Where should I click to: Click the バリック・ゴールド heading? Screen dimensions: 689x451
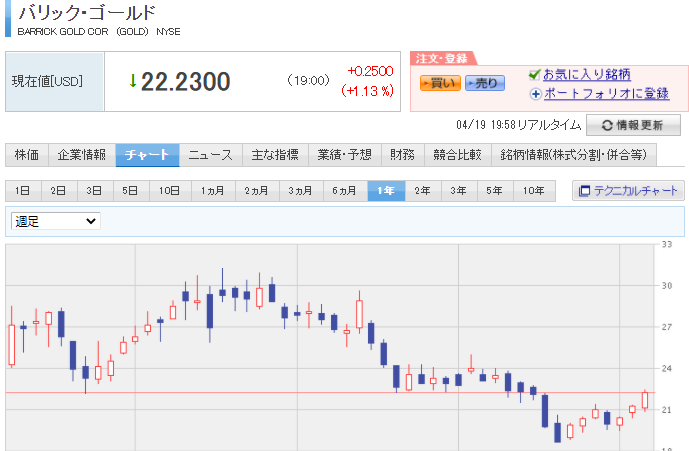click(x=87, y=13)
